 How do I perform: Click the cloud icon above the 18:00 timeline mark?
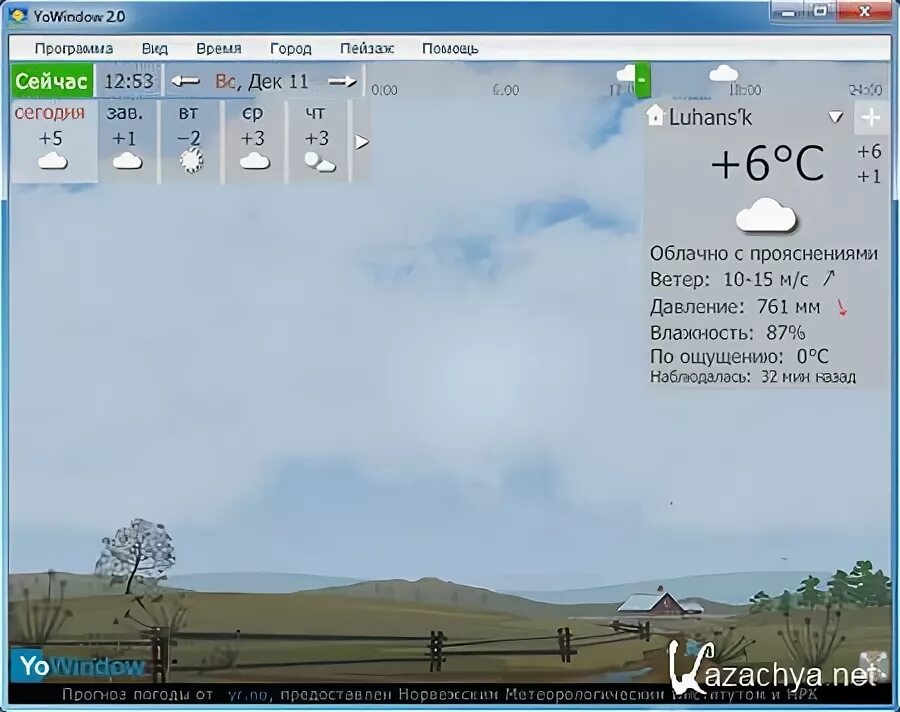(x=723, y=74)
